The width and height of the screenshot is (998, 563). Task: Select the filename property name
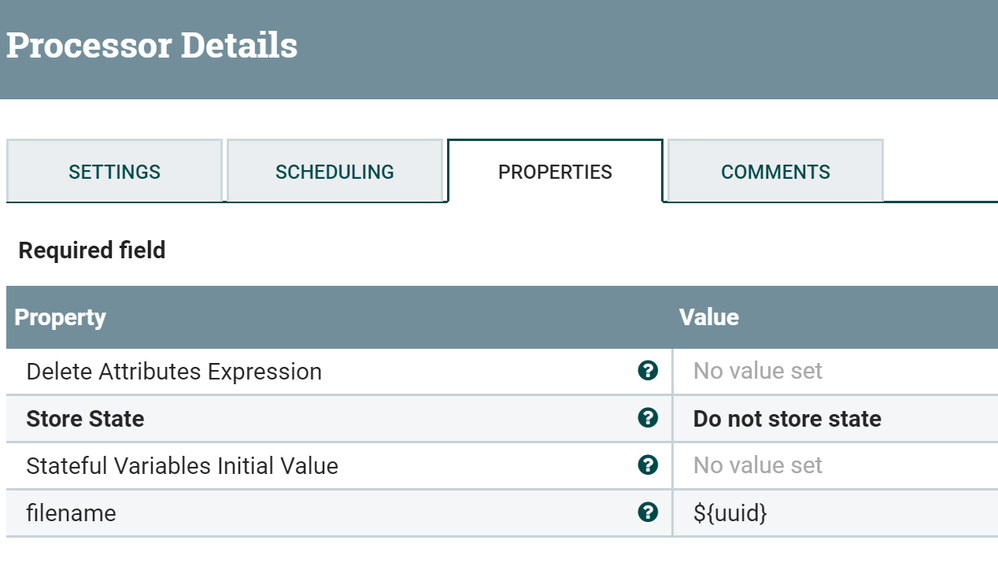tap(71, 513)
